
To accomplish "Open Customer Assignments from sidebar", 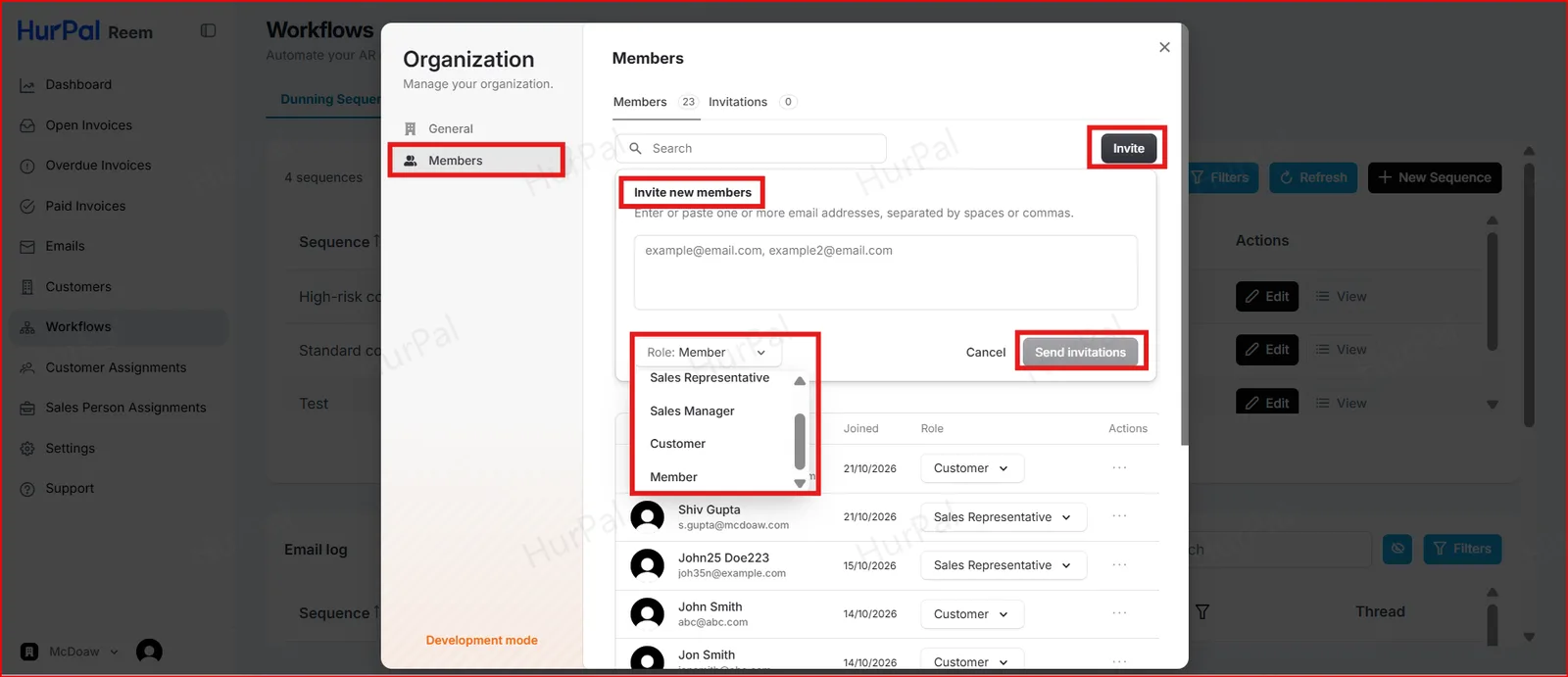I will [116, 367].
